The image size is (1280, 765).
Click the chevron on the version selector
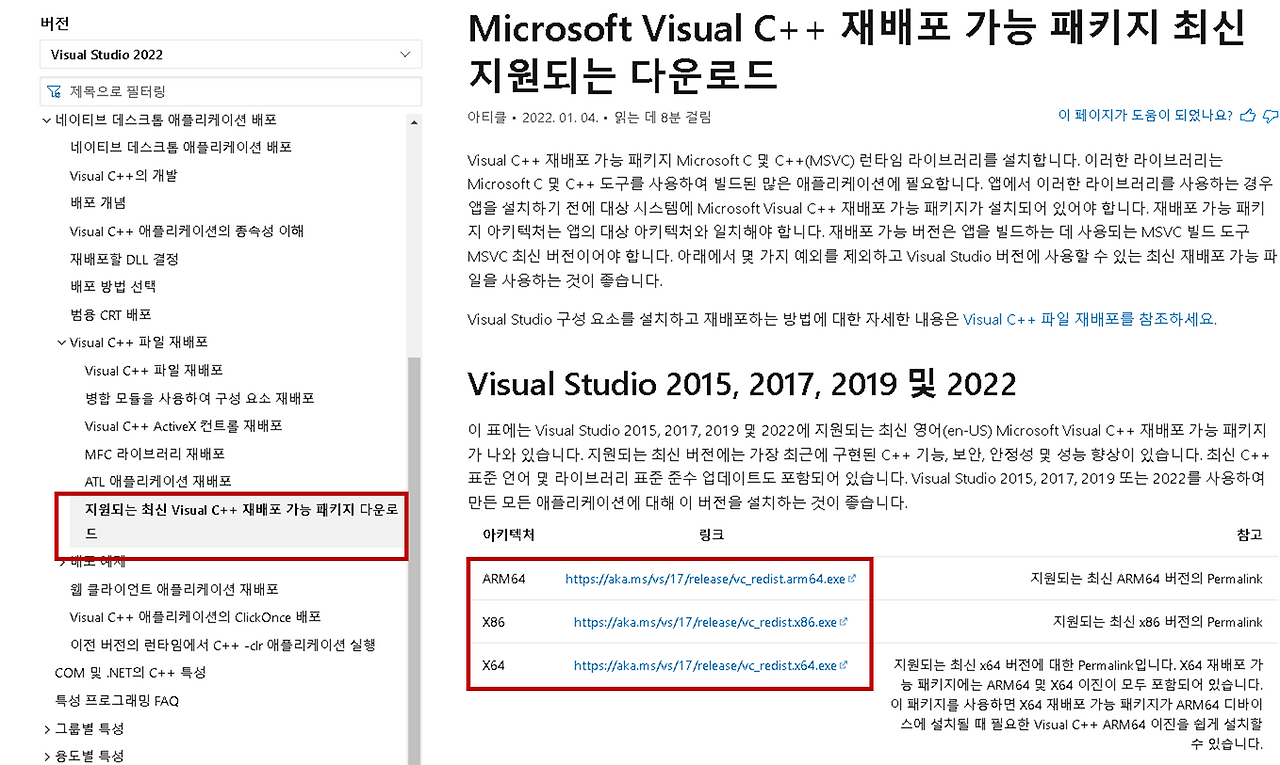[x=405, y=54]
